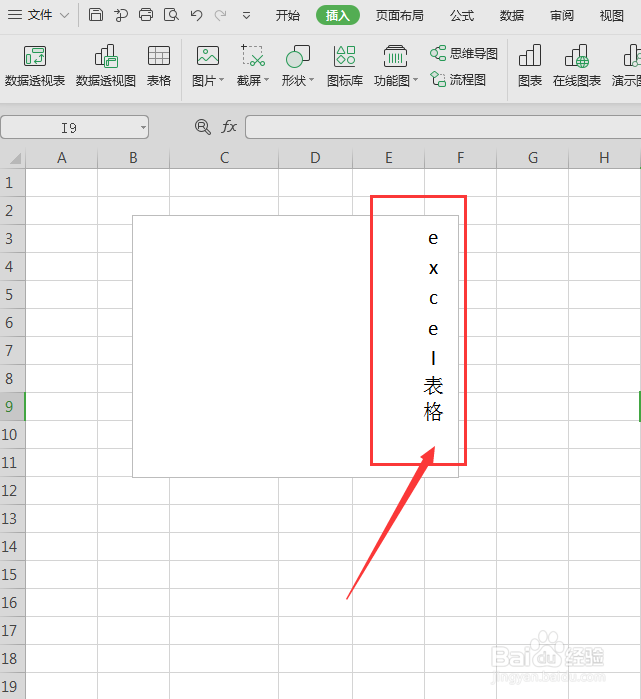Click the 截屏 screenshot icon
Image resolution: width=641 pixels, height=699 pixels.
tap(253, 56)
